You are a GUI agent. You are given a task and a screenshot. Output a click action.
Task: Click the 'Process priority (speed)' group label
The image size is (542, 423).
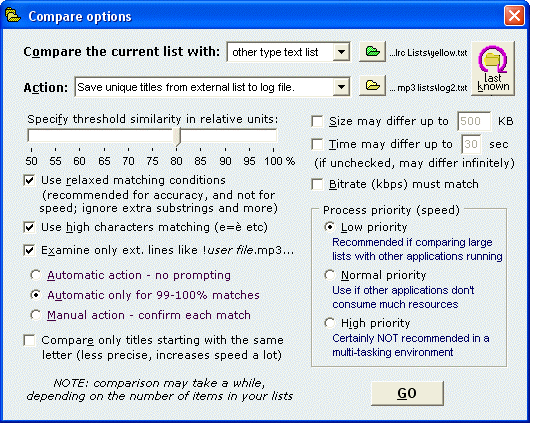[391, 210]
